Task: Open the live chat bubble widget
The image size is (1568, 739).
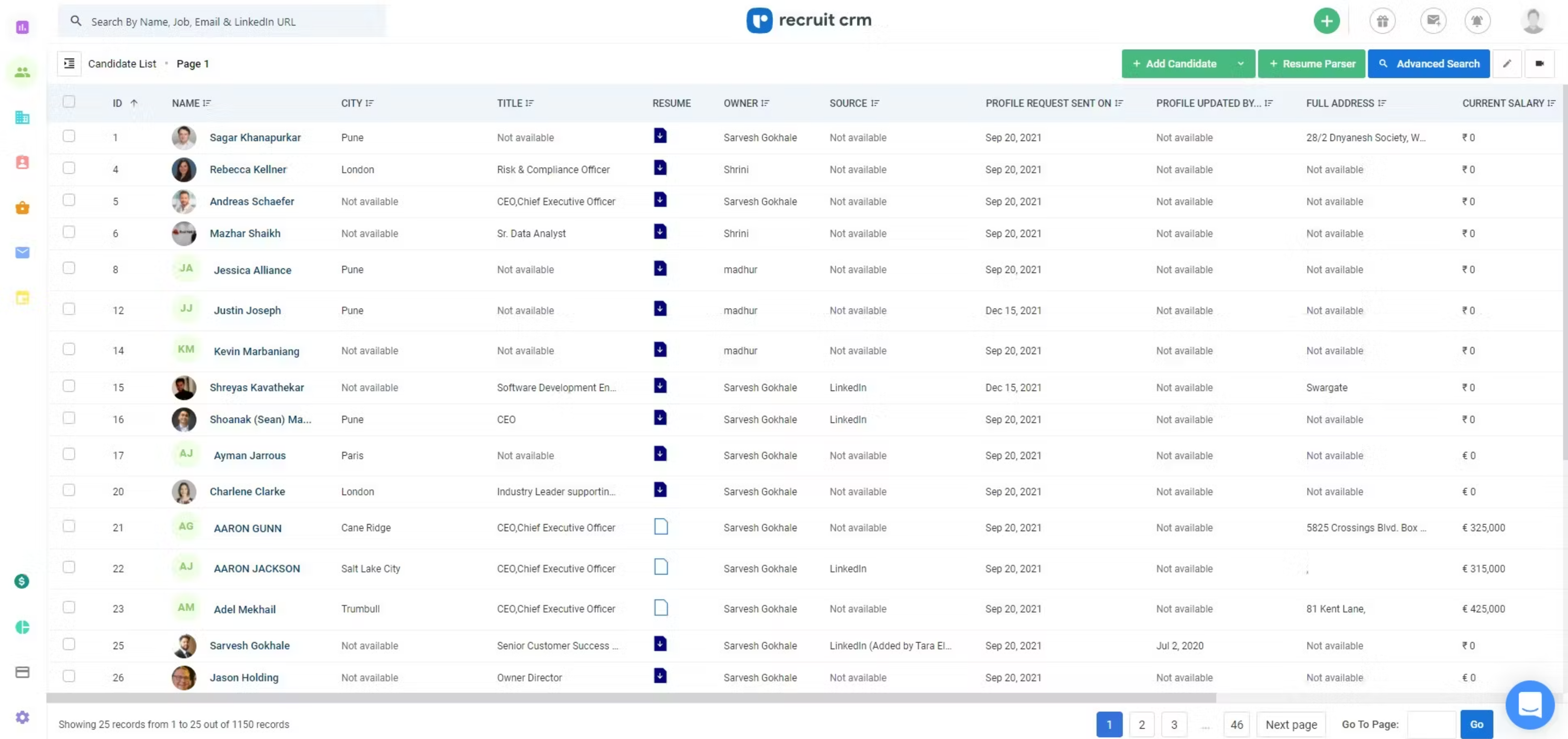Action: tap(1529, 705)
